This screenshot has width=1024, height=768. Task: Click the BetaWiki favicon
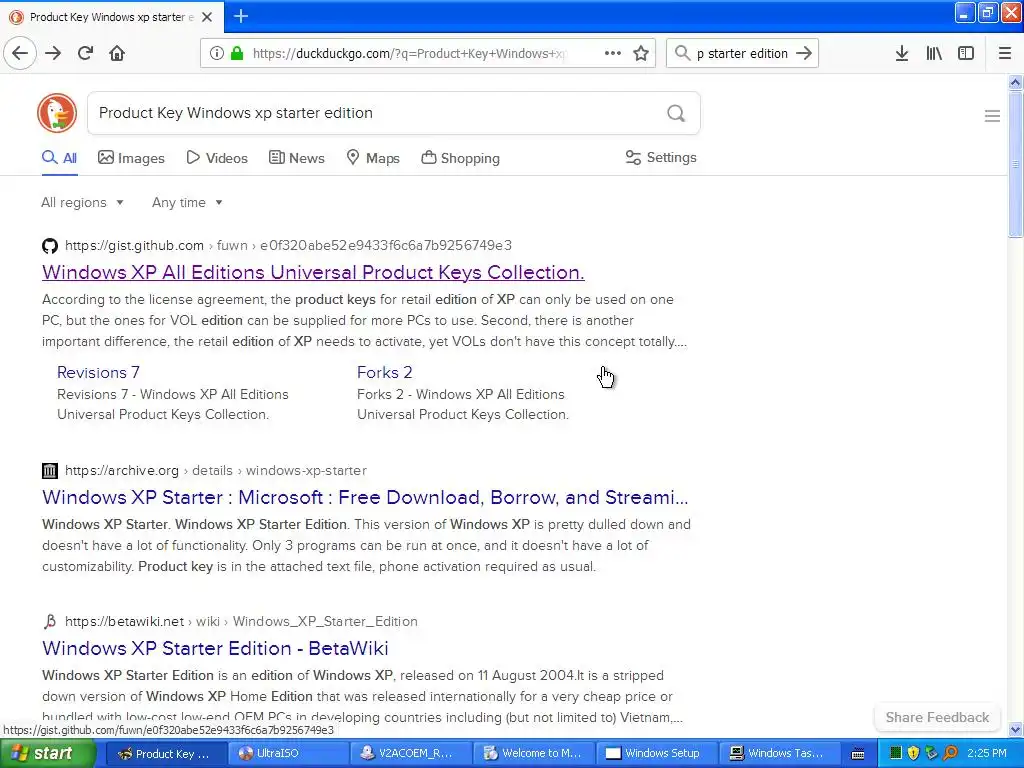(50, 622)
